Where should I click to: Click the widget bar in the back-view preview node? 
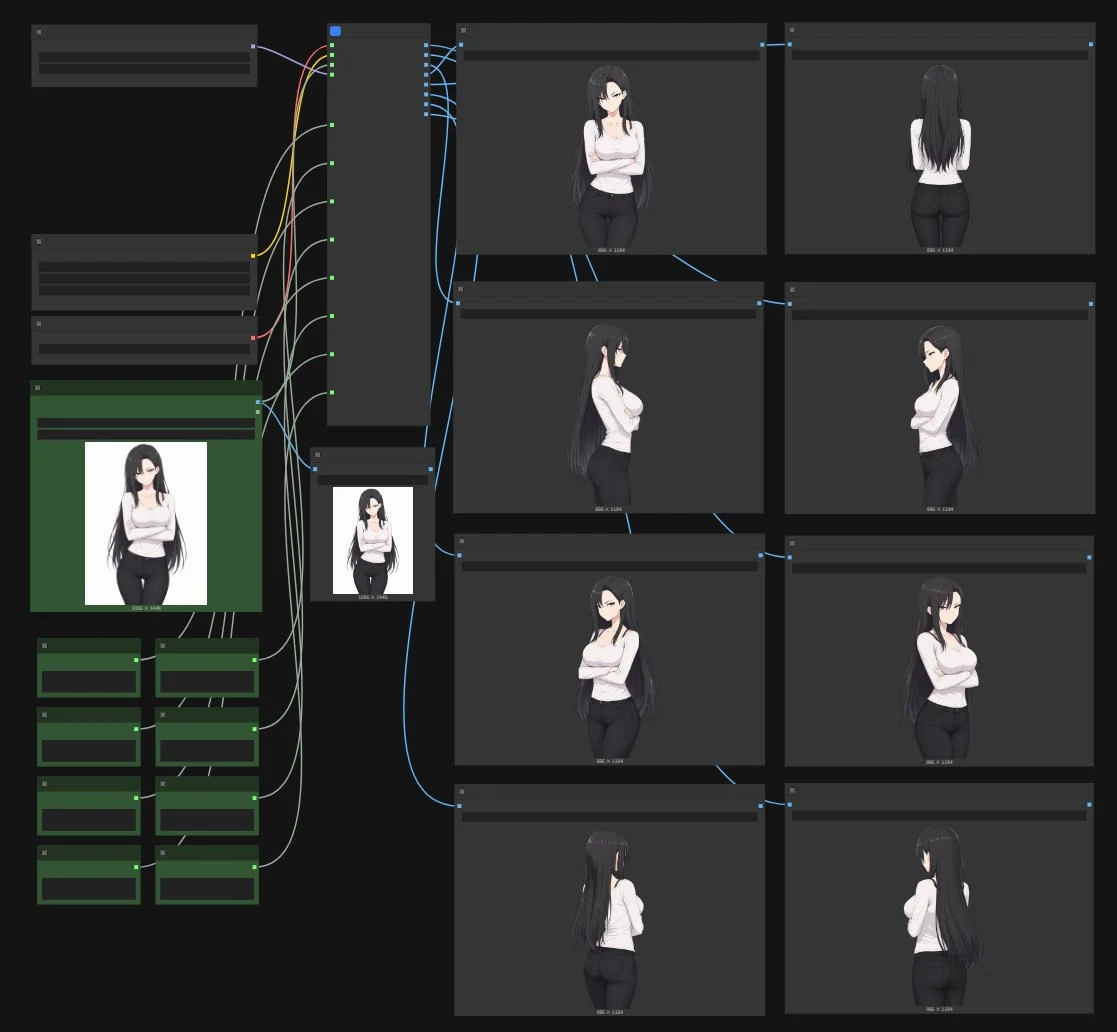pos(940,55)
